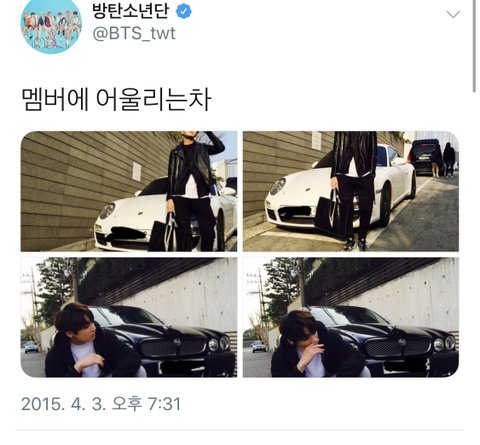480x445 pixels.
Task: Click the vertical scrollbar thumb
Action: click(474, 45)
